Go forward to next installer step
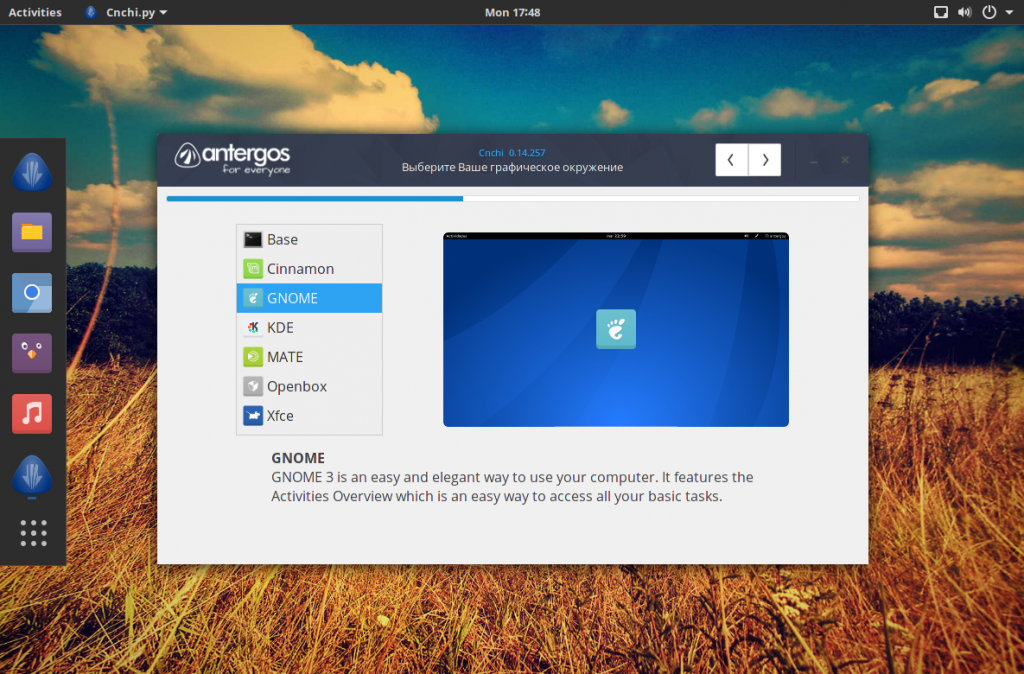 [765, 160]
